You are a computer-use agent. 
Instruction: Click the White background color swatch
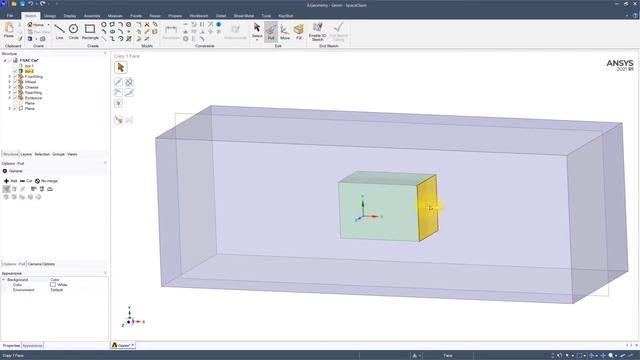click(53, 284)
